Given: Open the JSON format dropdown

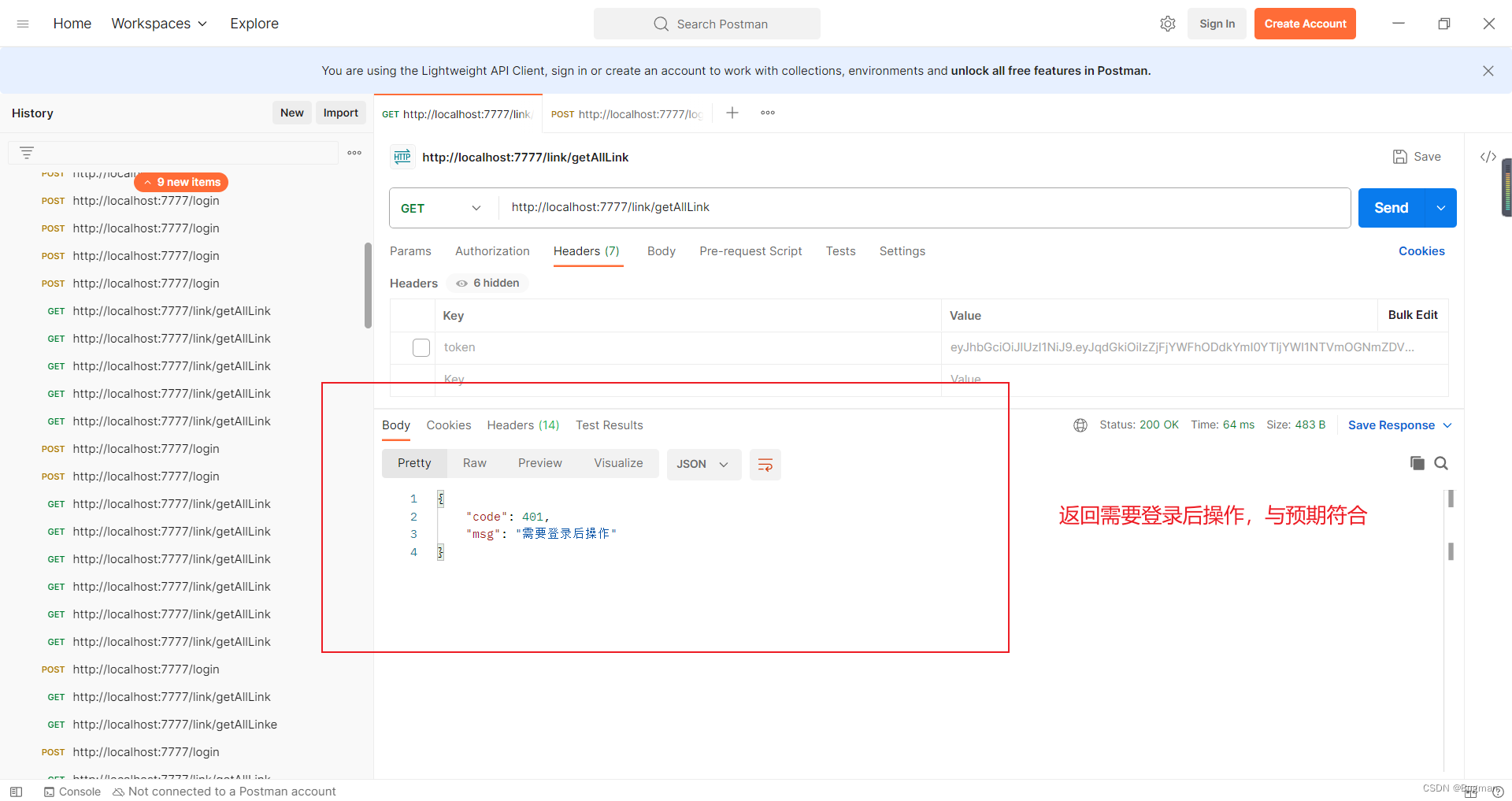Looking at the screenshot, I should click(x=704, y=465).
